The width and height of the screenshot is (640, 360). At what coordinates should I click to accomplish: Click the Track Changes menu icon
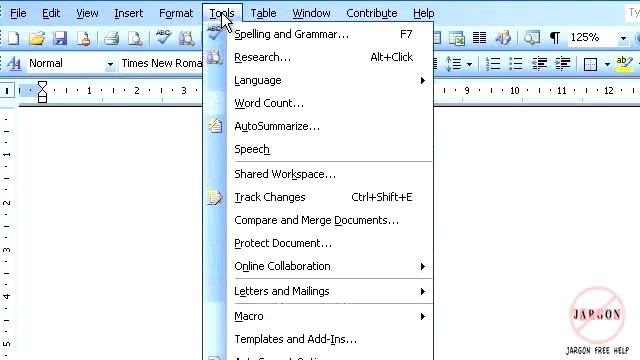[215, 197]
